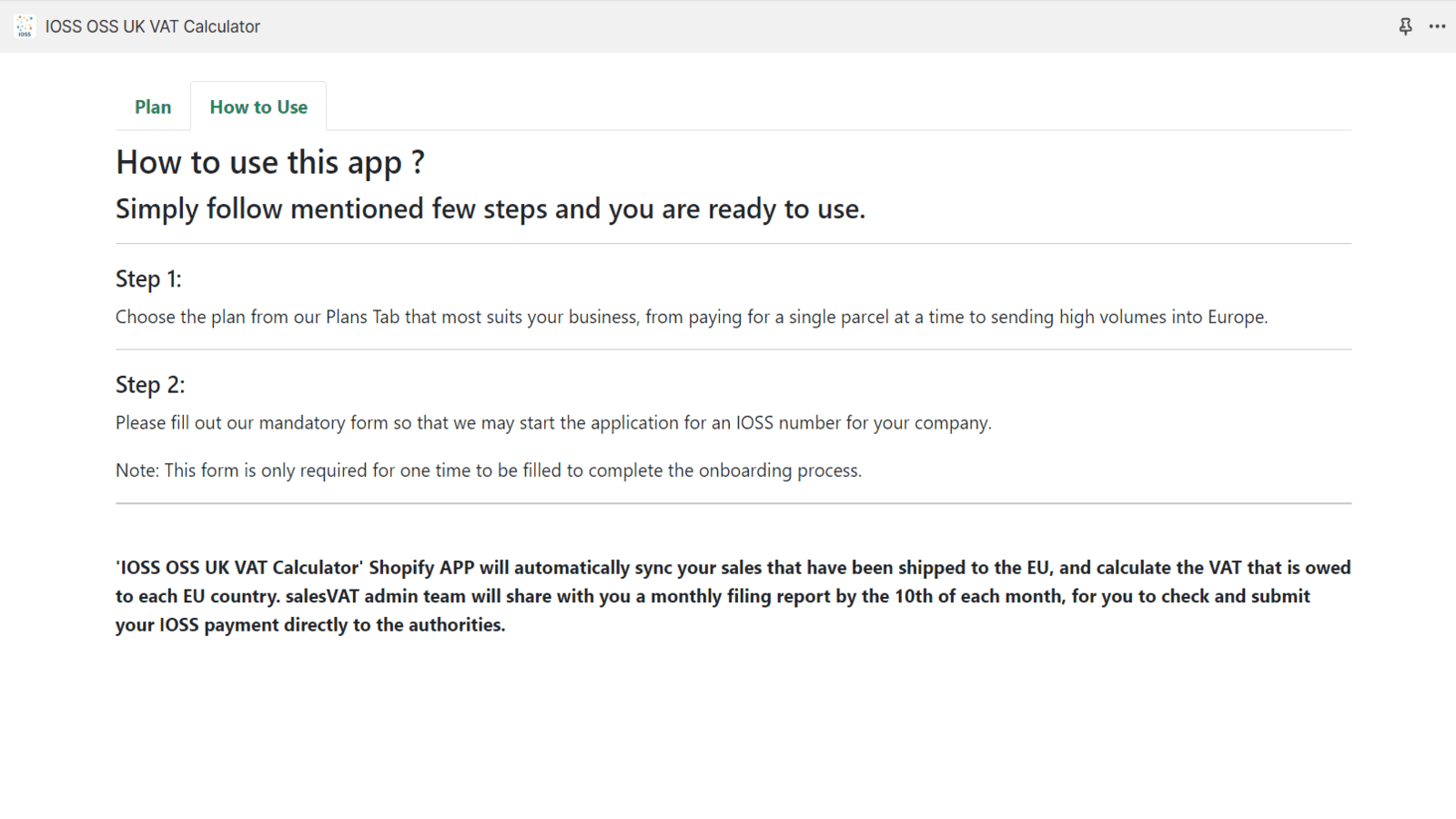The height and width of the screenshot is (819, 1456).
Task: Click the IOSS OSS UK VAT Calculator title
Action: pyautogui.click(x=153, y=26)
